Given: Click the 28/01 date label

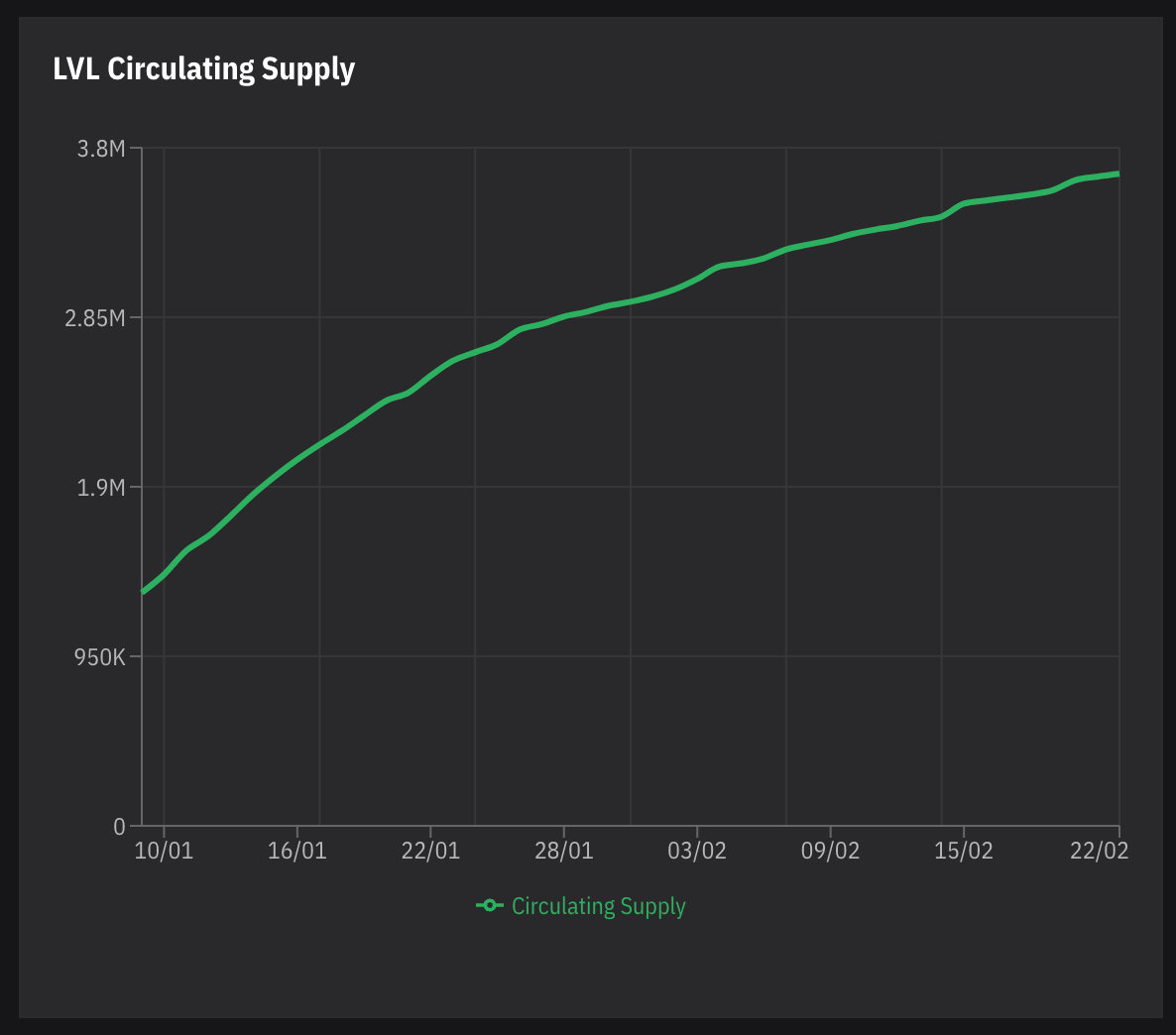Looking at the screenshot, I should click(564, 851).
